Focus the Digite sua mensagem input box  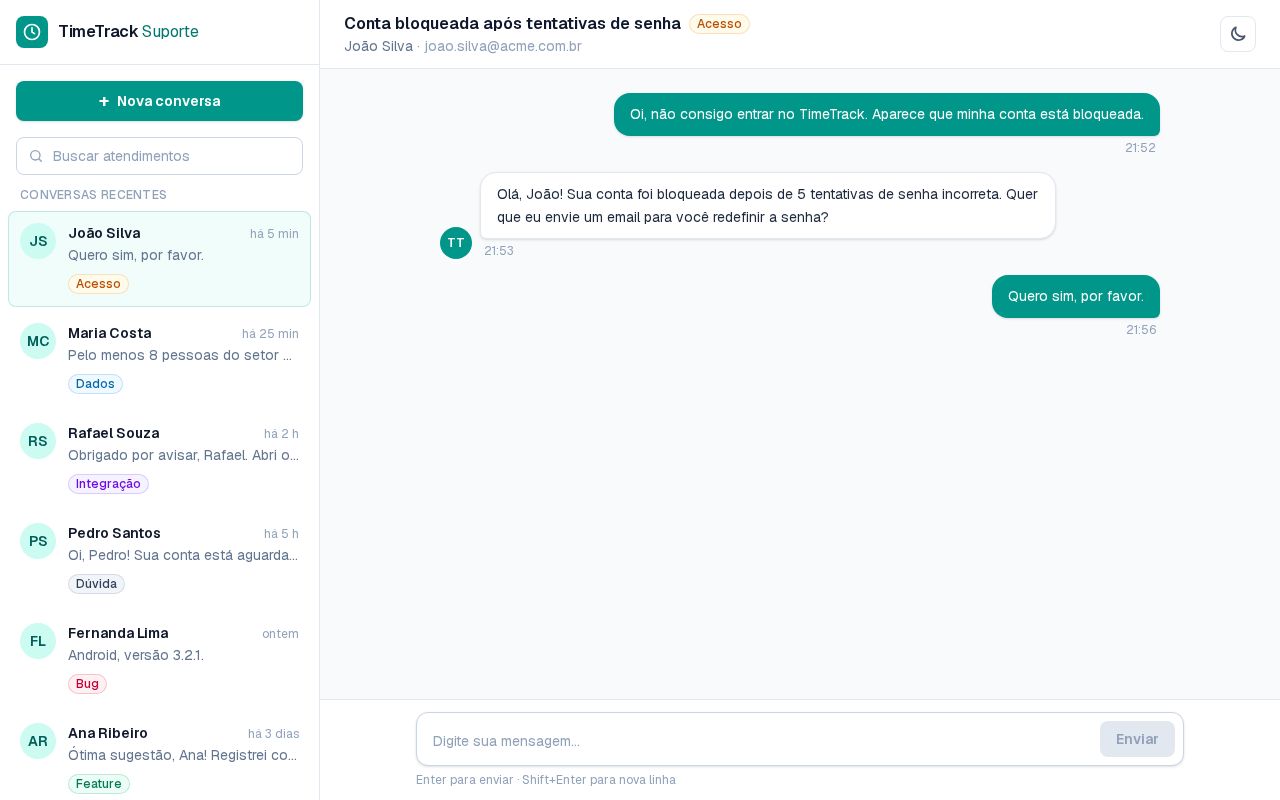pyautogui.click(x=758, y=740)
